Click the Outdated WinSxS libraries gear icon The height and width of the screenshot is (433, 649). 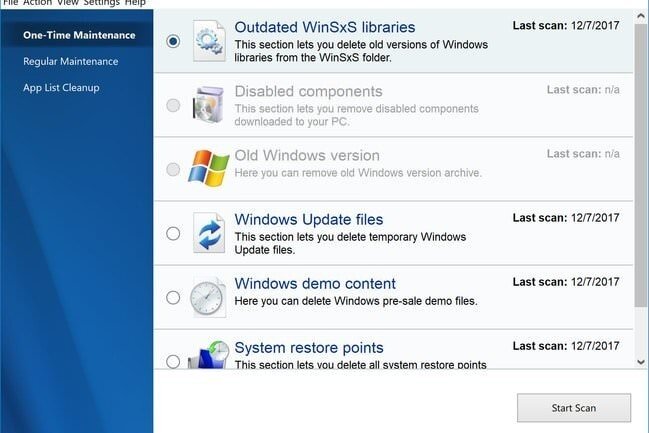pyautogui.click(x=209, y=41)
